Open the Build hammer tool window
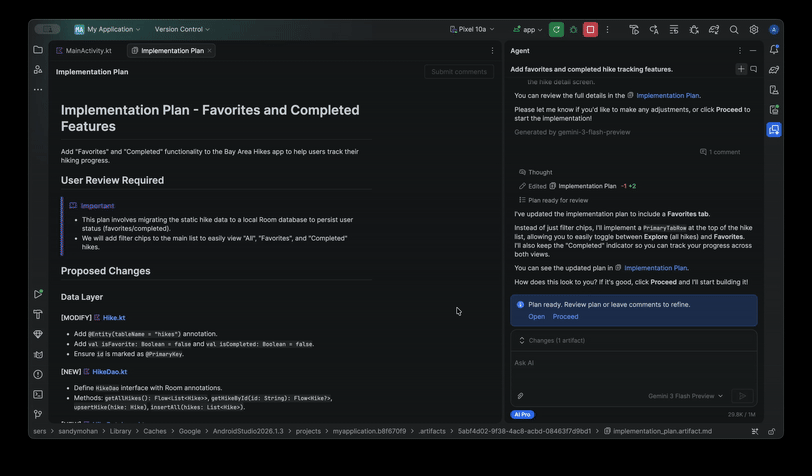 pyautogui.click(x=38, y=314)
